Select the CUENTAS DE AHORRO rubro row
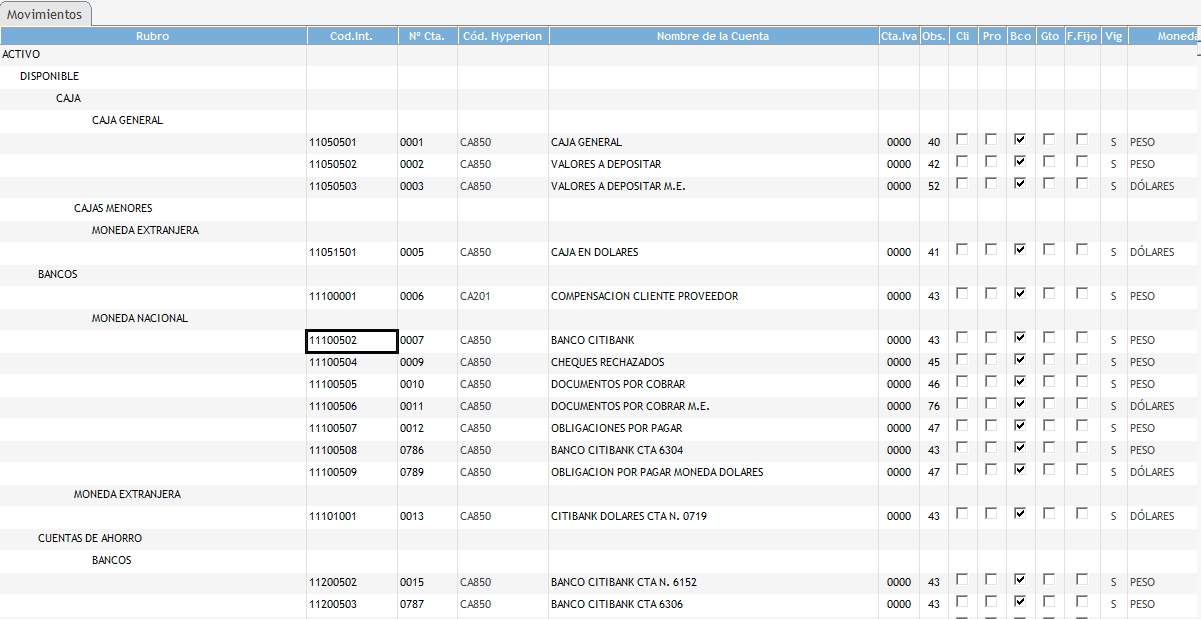The image size is (1201, 619). coord(90,538)
